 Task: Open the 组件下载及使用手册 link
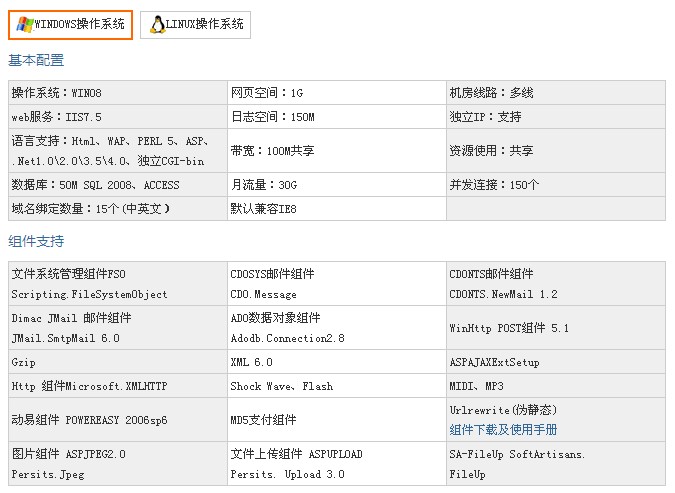coord(503,430)
